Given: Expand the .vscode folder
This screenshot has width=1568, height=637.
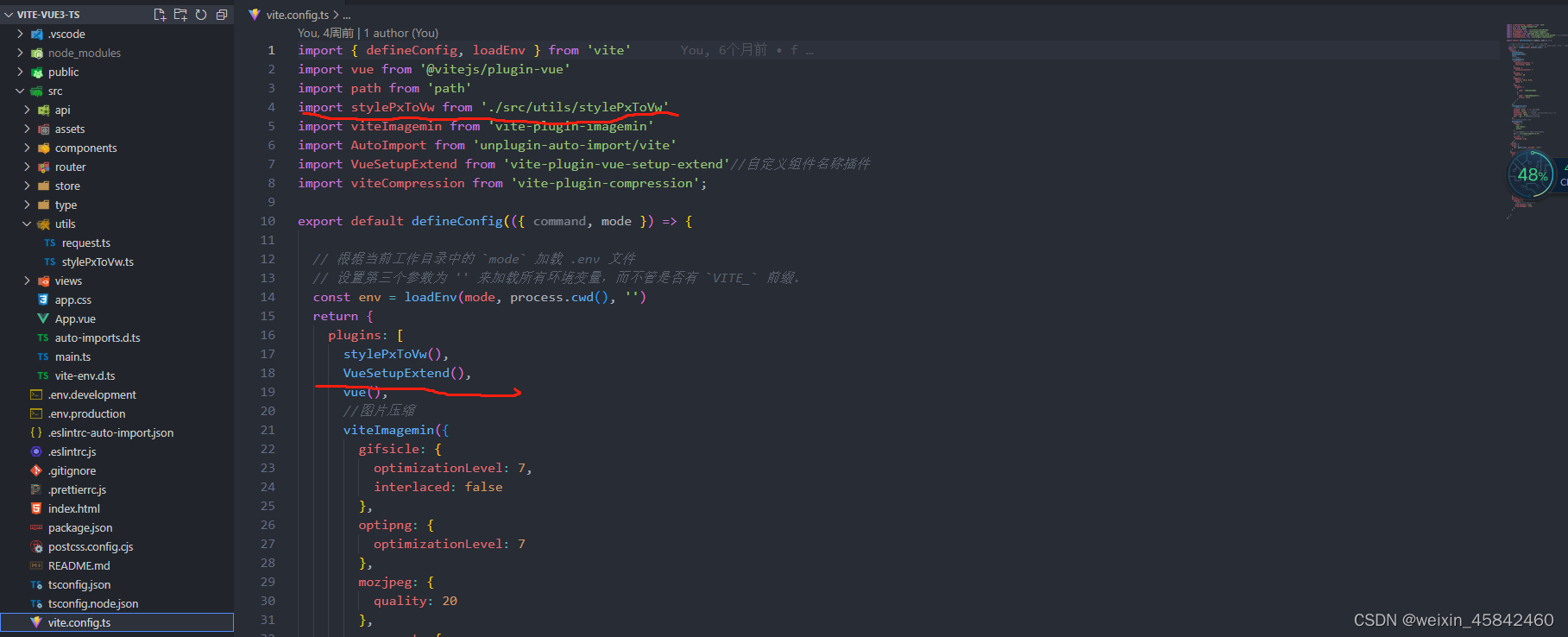Looking at the screenshot, I should coord(20,35).
